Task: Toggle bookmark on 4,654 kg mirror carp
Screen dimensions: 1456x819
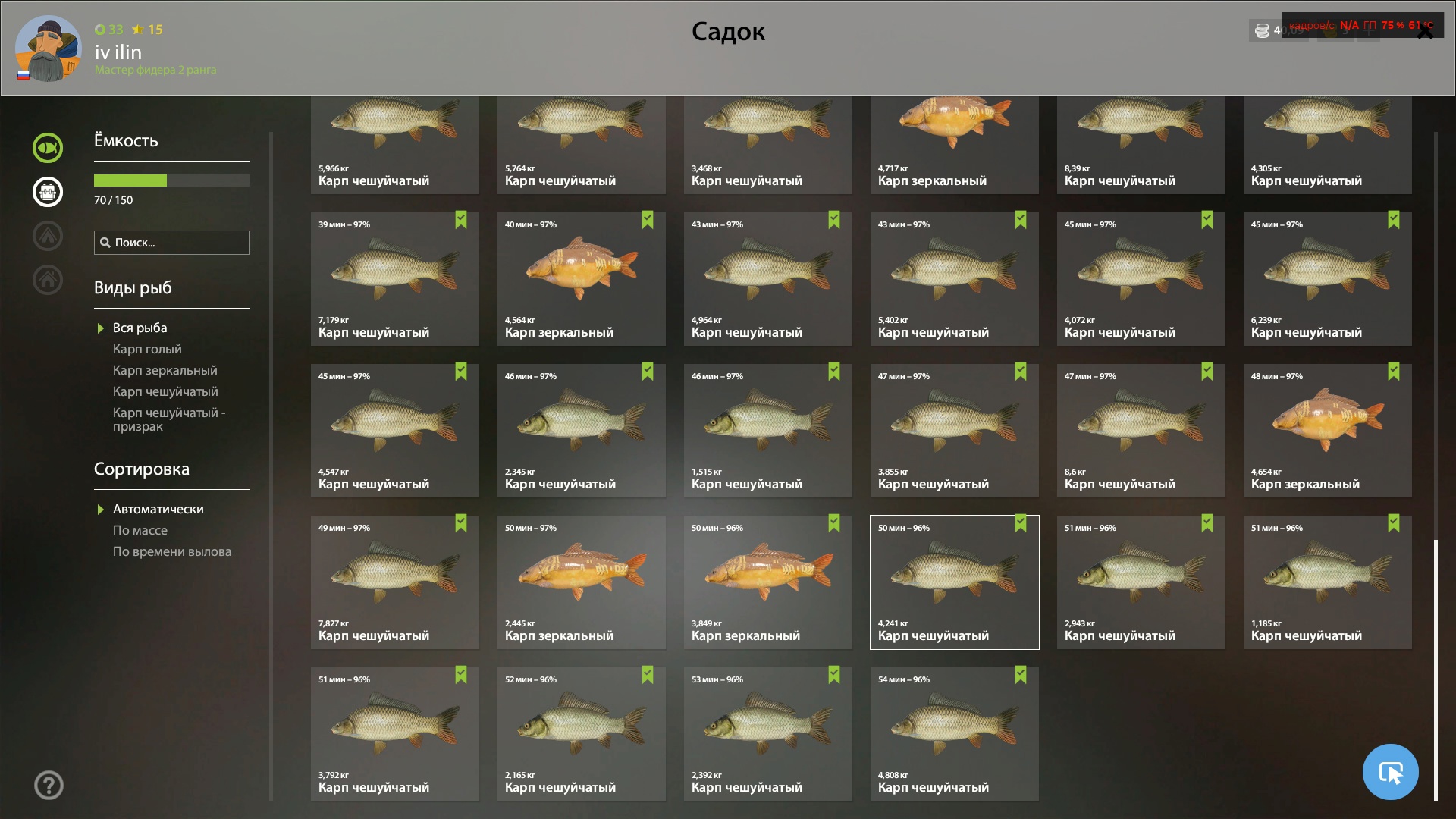Action: coord(1394,372)
